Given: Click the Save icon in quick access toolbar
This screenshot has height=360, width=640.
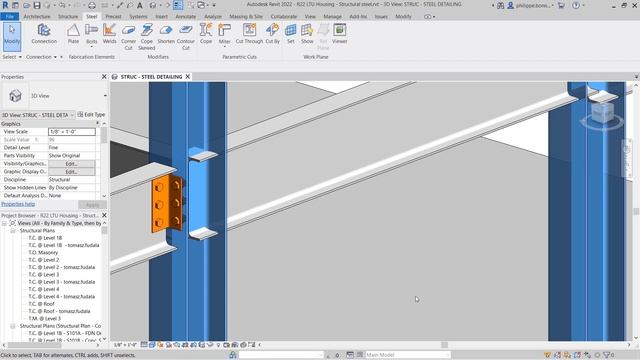Looking at the screenshot, I should [37, 5].
